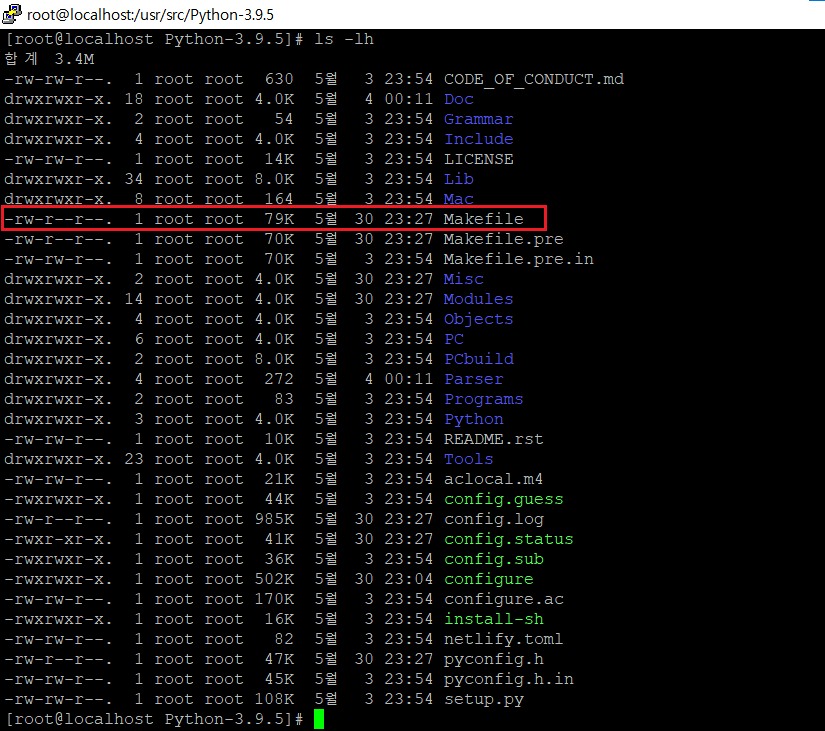Select the aclocal.m4 file name

493,479
